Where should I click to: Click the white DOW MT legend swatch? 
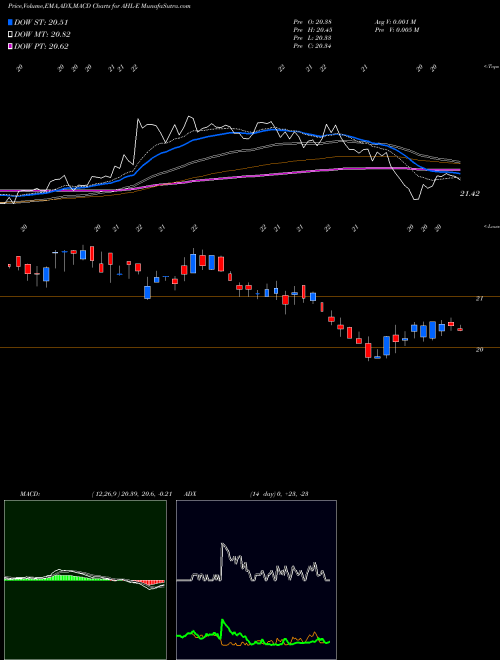point(10,35)
